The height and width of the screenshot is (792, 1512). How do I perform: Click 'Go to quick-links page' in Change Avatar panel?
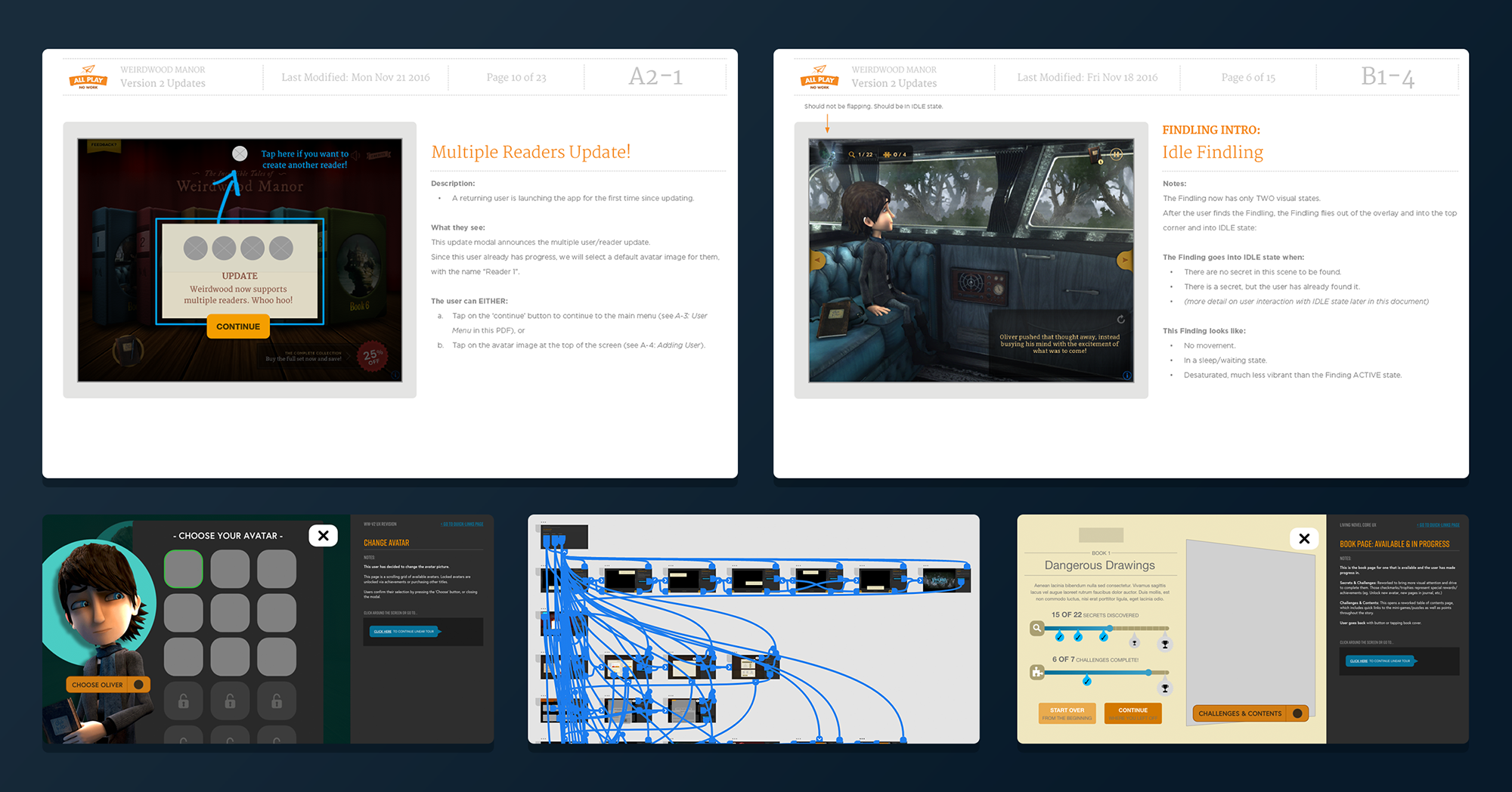click(x=462, y=524)
